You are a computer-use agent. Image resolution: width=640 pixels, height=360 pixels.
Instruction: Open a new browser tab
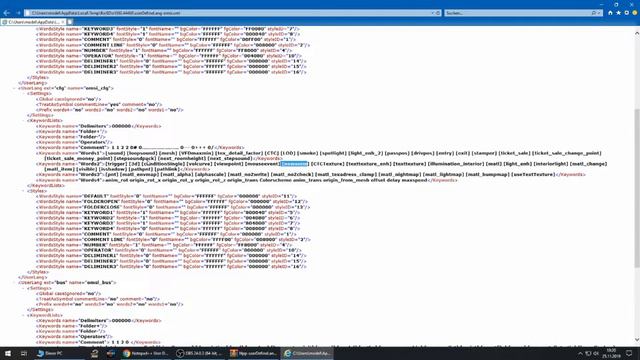tap(70, 22)
